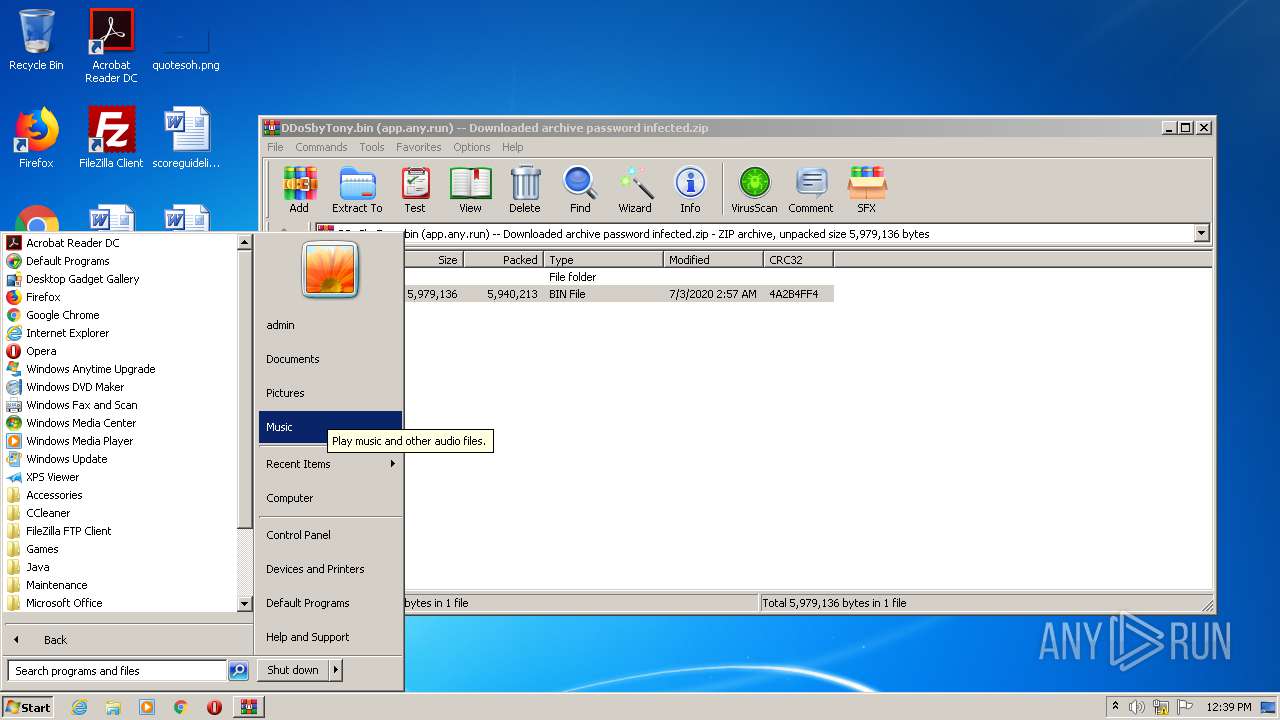Open Firefox desktop shortcut
Image resolution: width=1280 pixels, height=720 pixels.
click(x=36, y=138)
